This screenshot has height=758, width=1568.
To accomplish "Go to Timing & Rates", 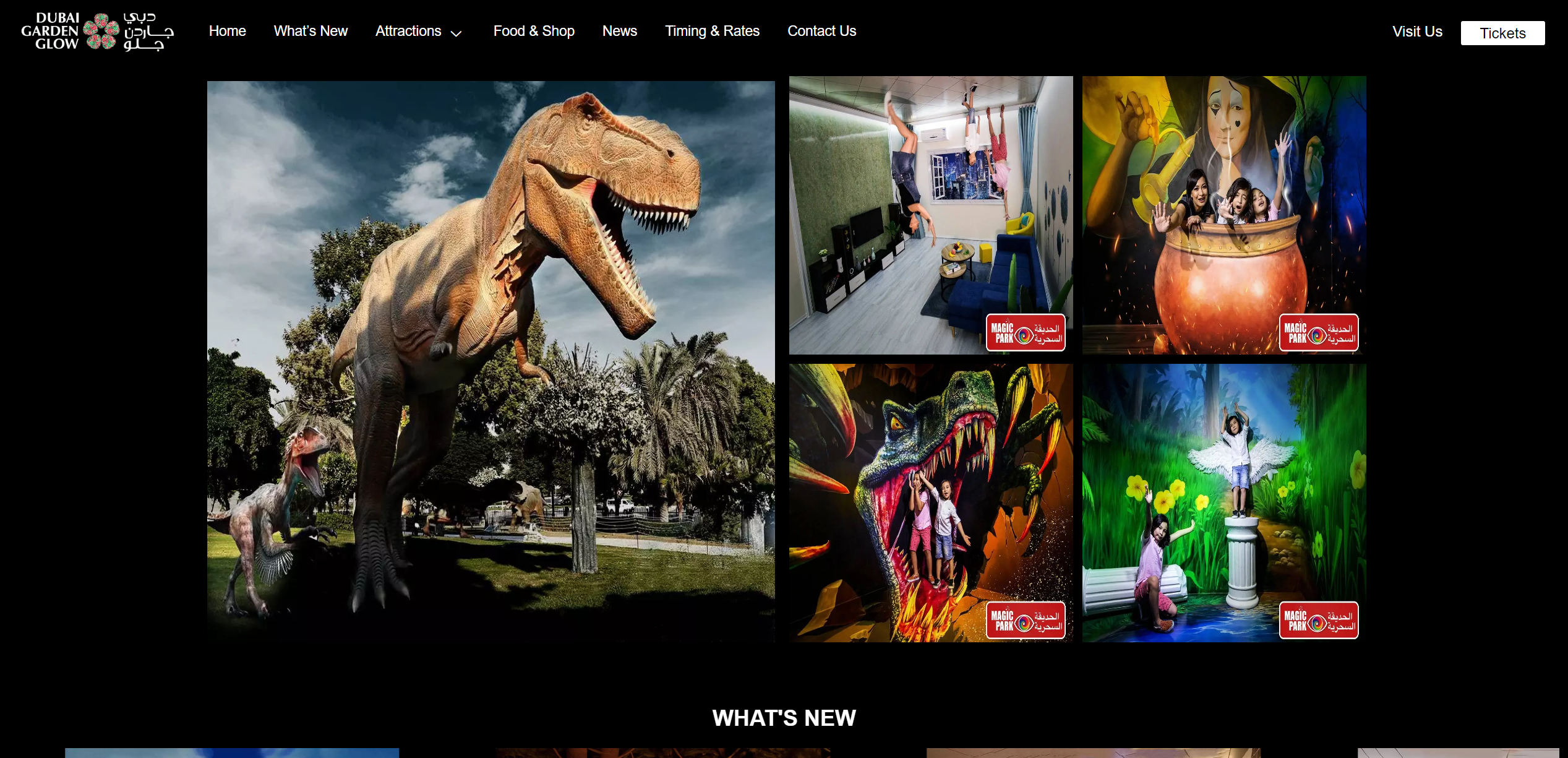I will tap(712, 31).
